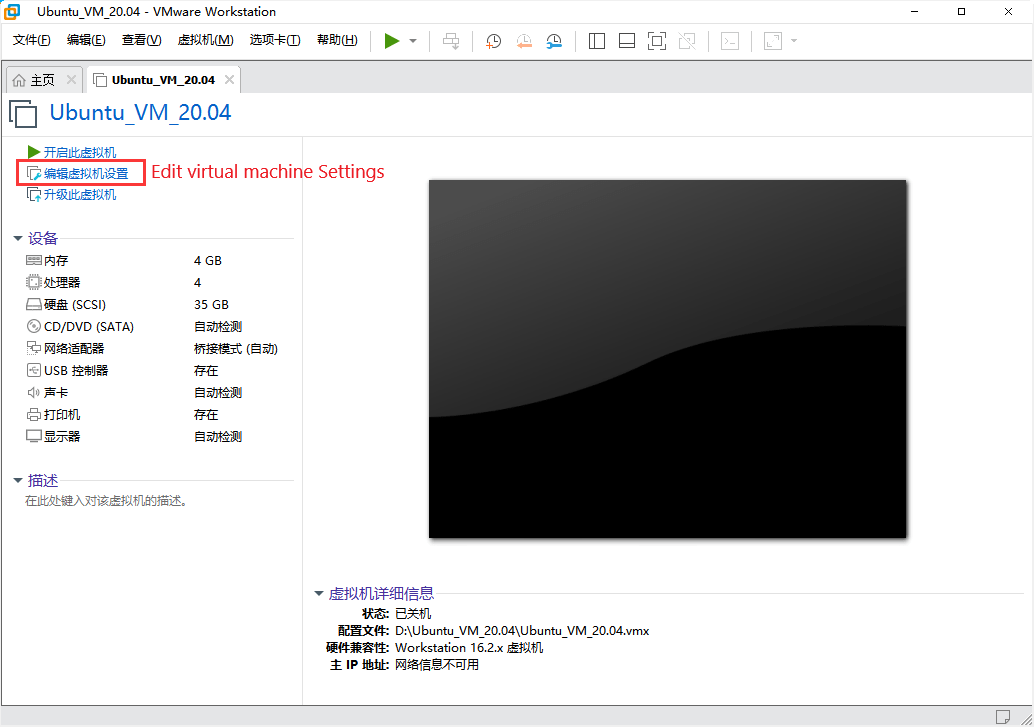Click the stretch guest display icon
Screen dimensions: 1034x727
pyautogui.click(x=773, y=41)
